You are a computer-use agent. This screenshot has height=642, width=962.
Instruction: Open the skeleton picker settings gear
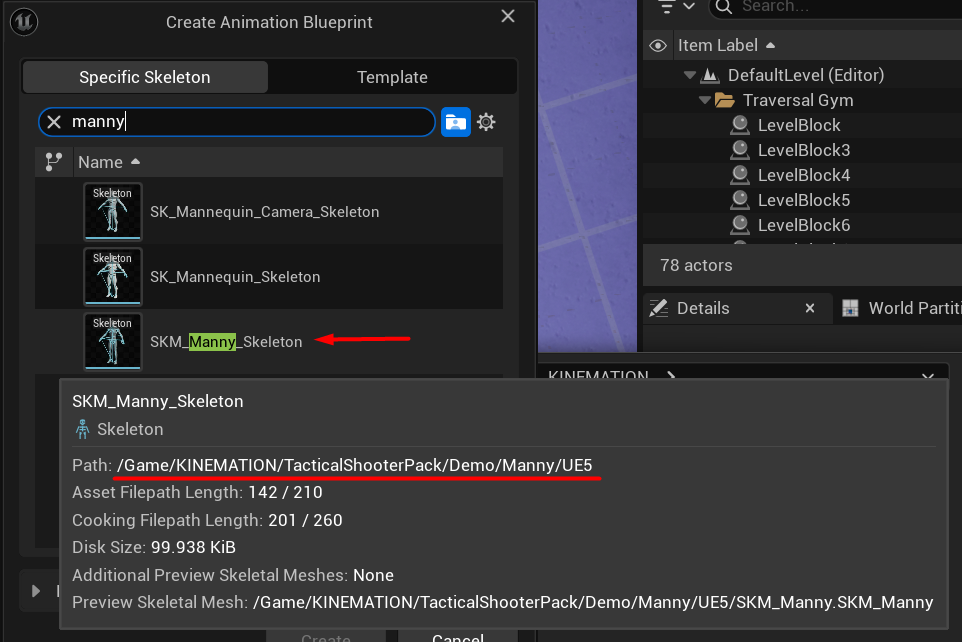pyautogui.click(x=486, y=122)
